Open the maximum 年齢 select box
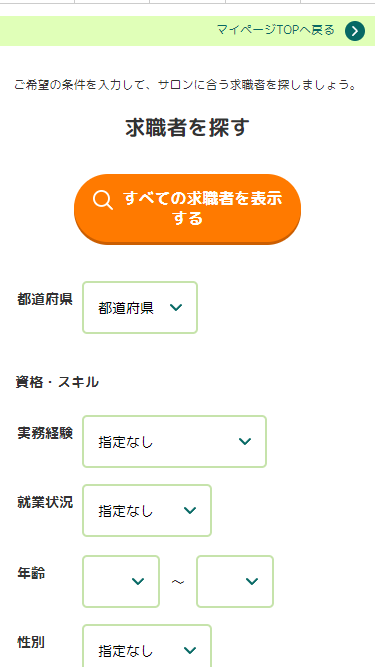375x667 pixels. 235,581
